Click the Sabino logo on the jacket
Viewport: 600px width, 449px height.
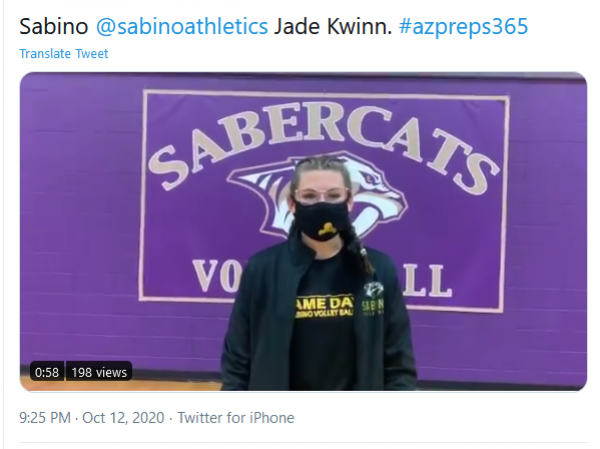373,299
